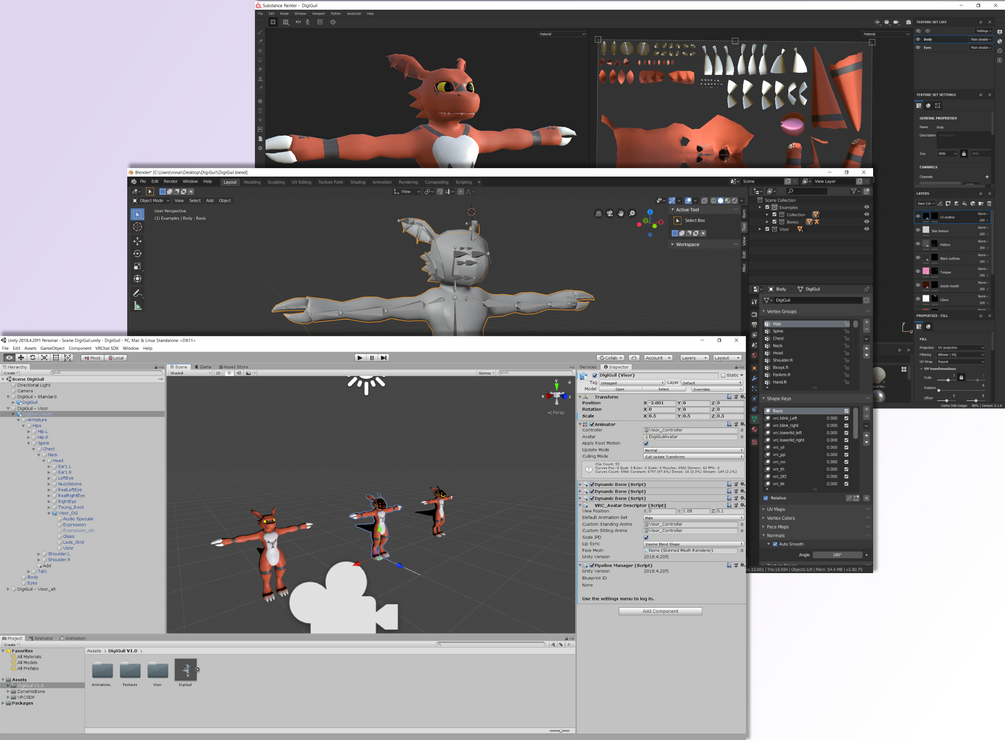1005x740 pixels.
Task: Click the Pivot toggle button in Unity
Action: pos(94,358)
